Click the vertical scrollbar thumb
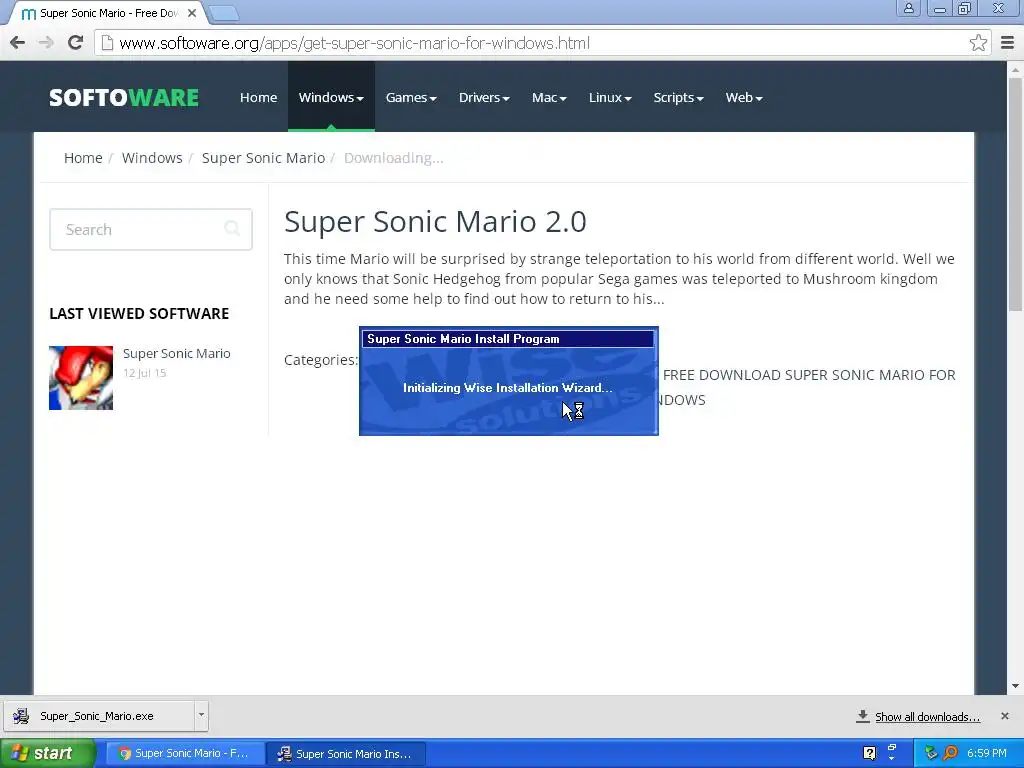 (1015, 193)
